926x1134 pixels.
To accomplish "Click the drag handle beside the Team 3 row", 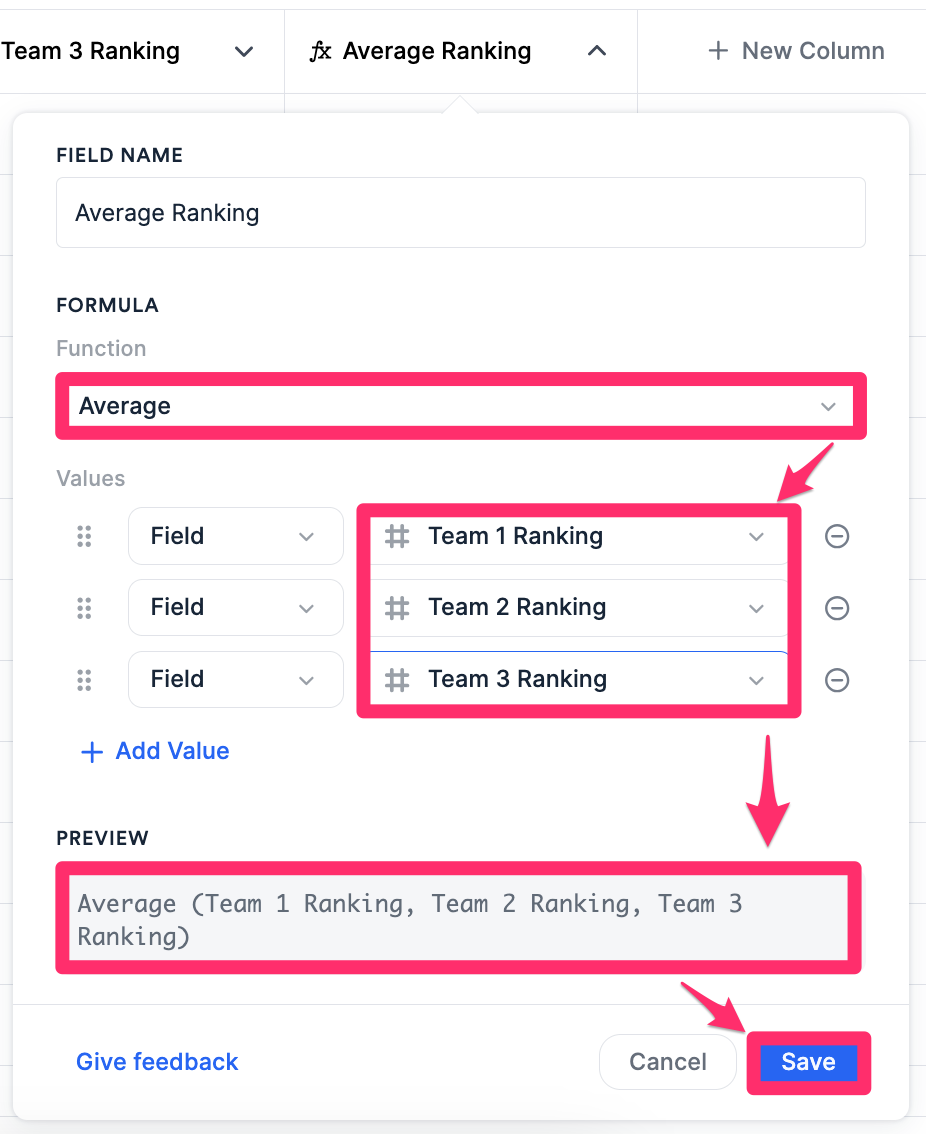I will pyautogui.click(x=85, y=680).
